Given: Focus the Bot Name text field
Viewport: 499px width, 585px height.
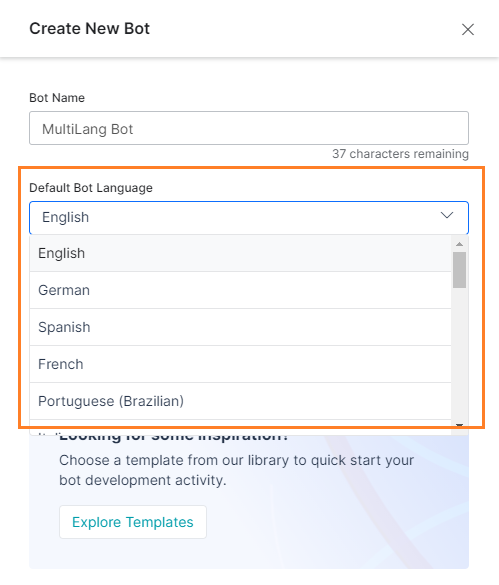Looking at the screenshot, I should (249, 128).
